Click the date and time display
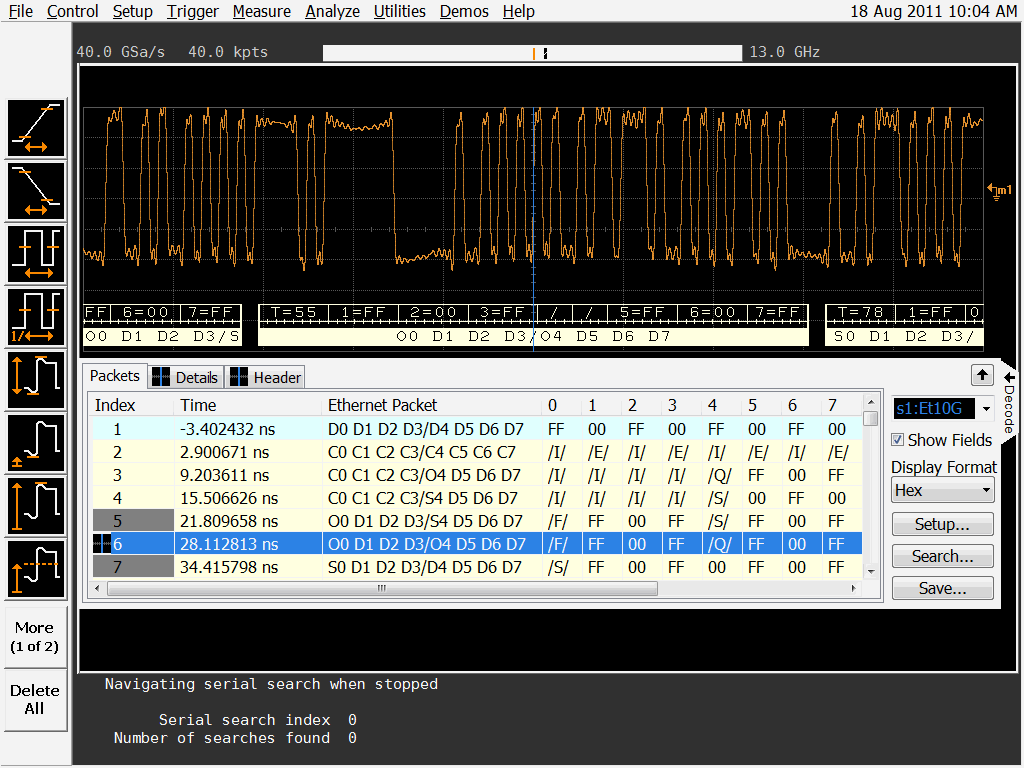The height and width of the screenshot is (768, 1024). [933, 11]
